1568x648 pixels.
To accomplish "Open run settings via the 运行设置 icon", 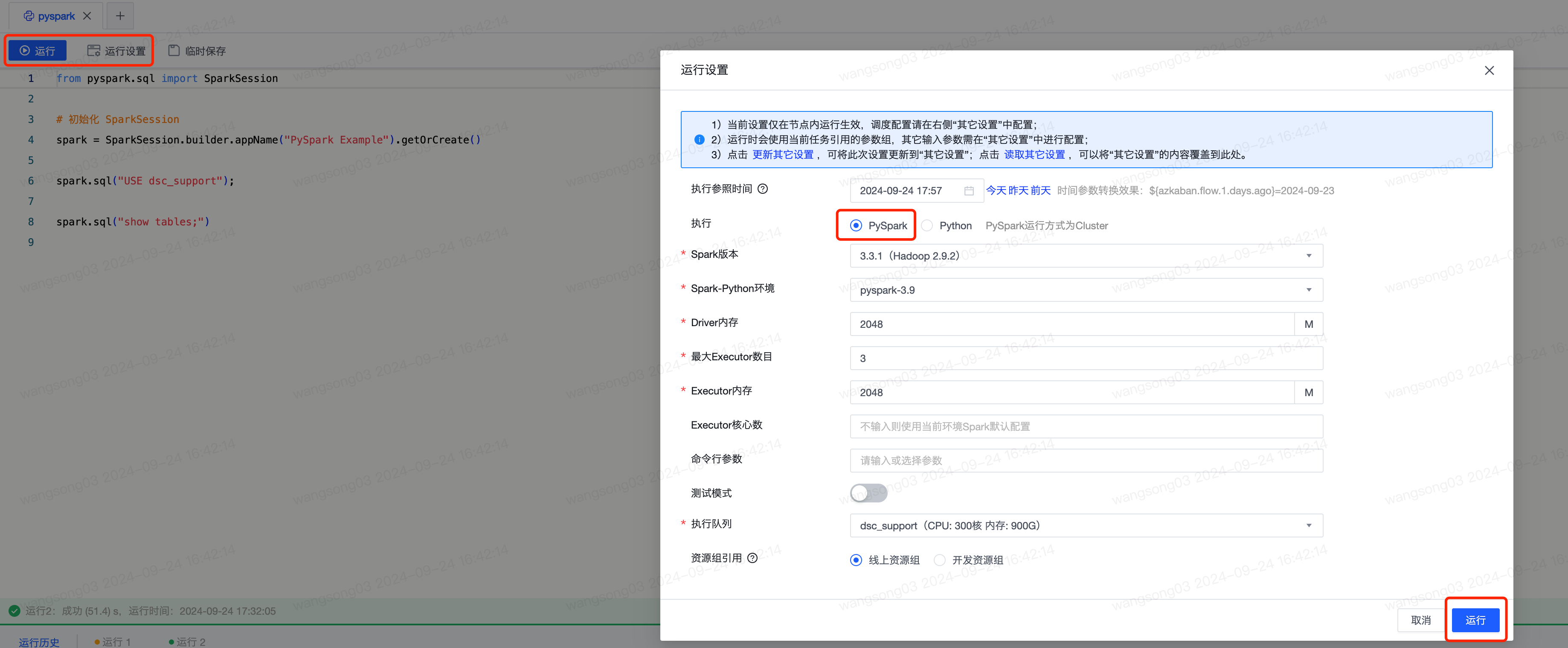I will (94, 50).
